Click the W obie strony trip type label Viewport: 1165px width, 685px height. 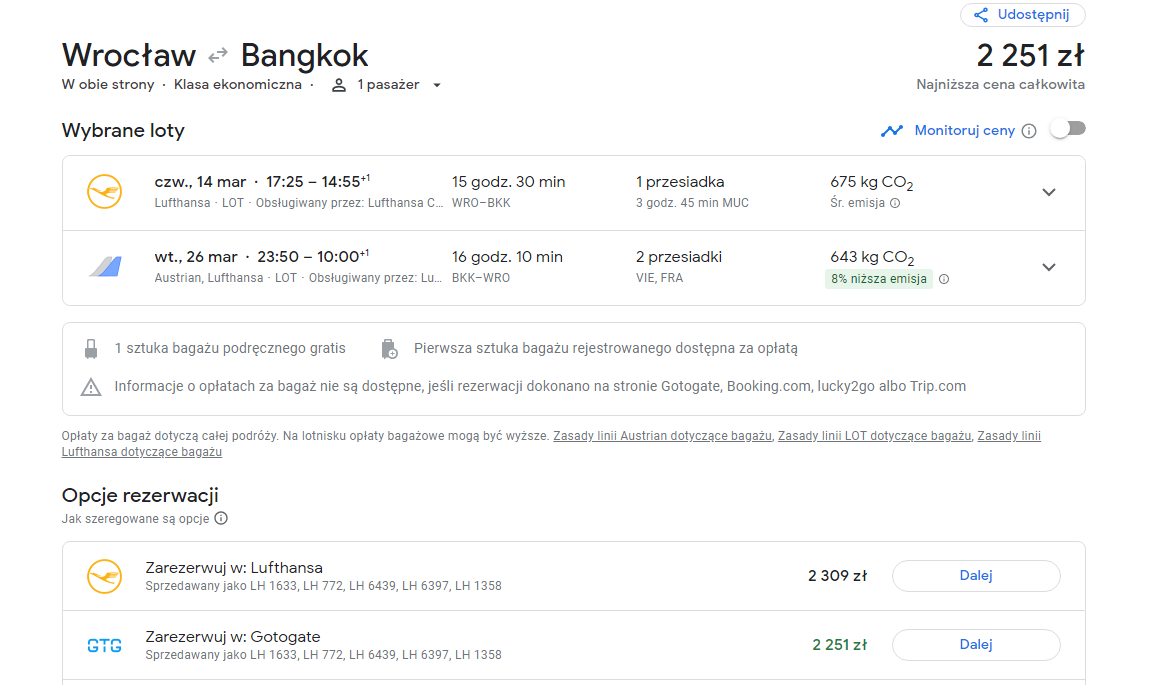(108, 85)
